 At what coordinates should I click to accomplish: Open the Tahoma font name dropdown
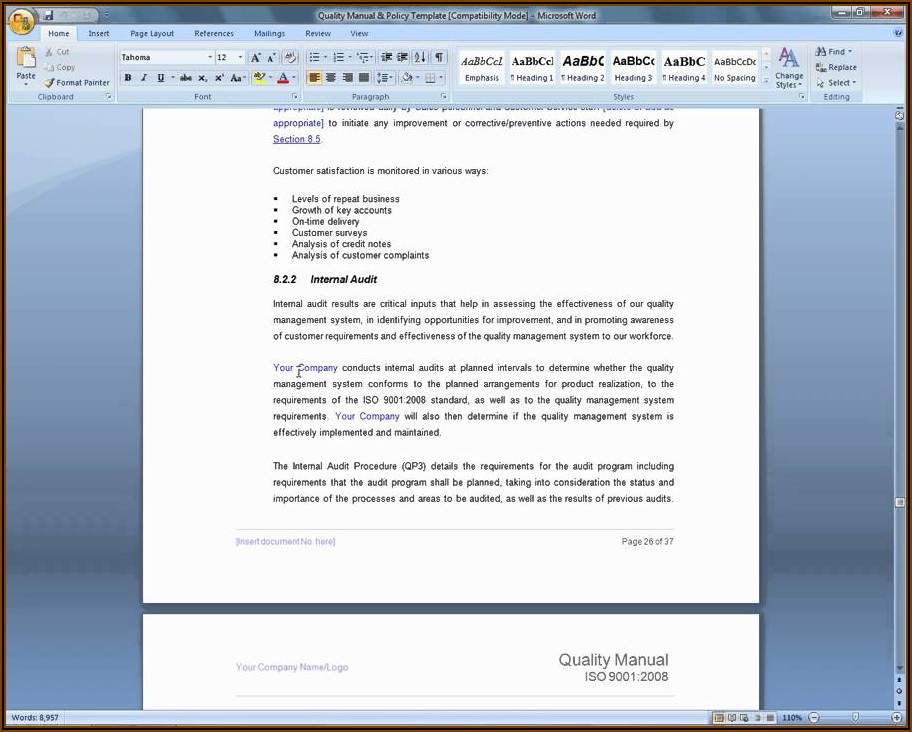point(210,58)
